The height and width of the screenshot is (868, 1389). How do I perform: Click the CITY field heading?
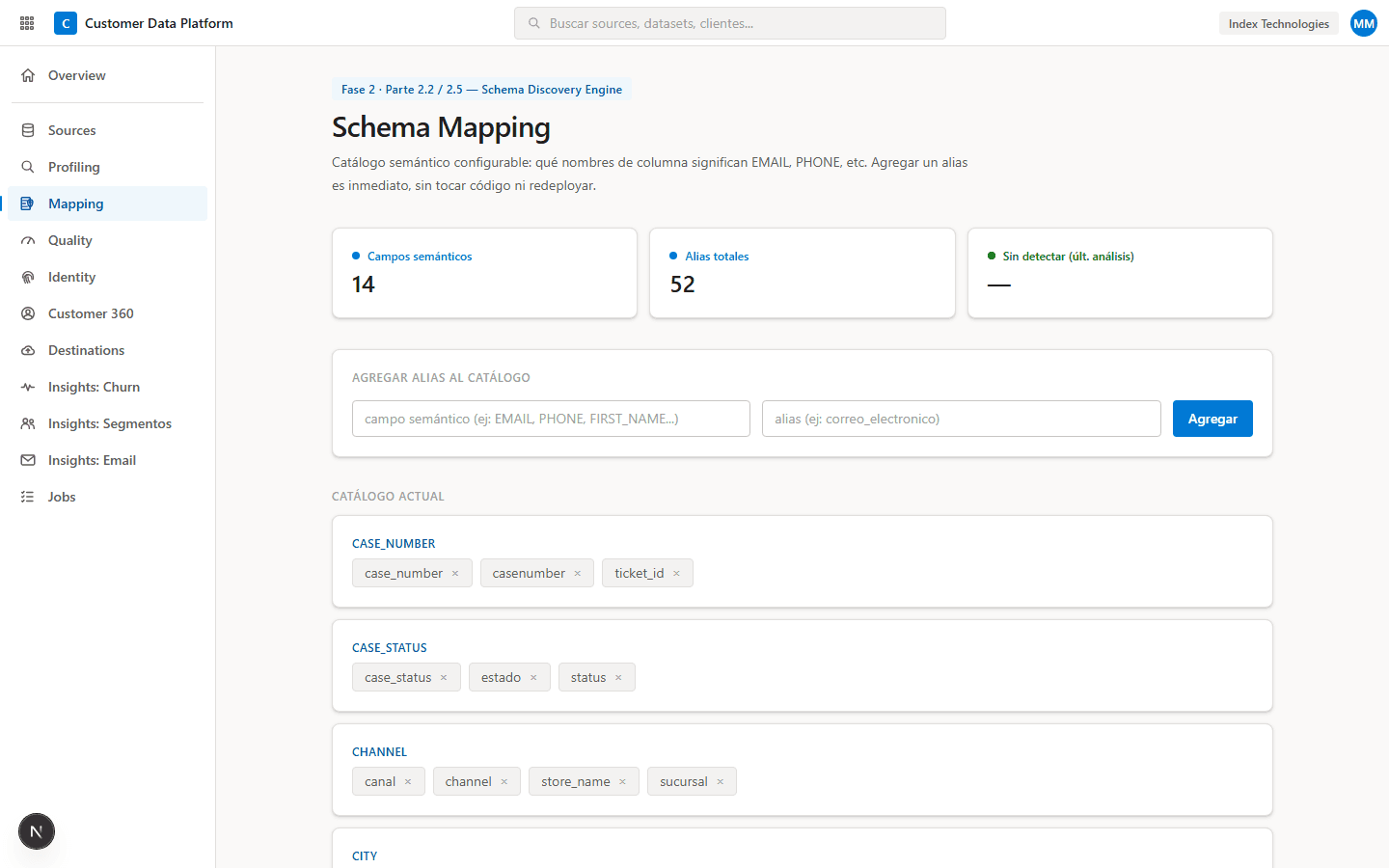point(365,856)
